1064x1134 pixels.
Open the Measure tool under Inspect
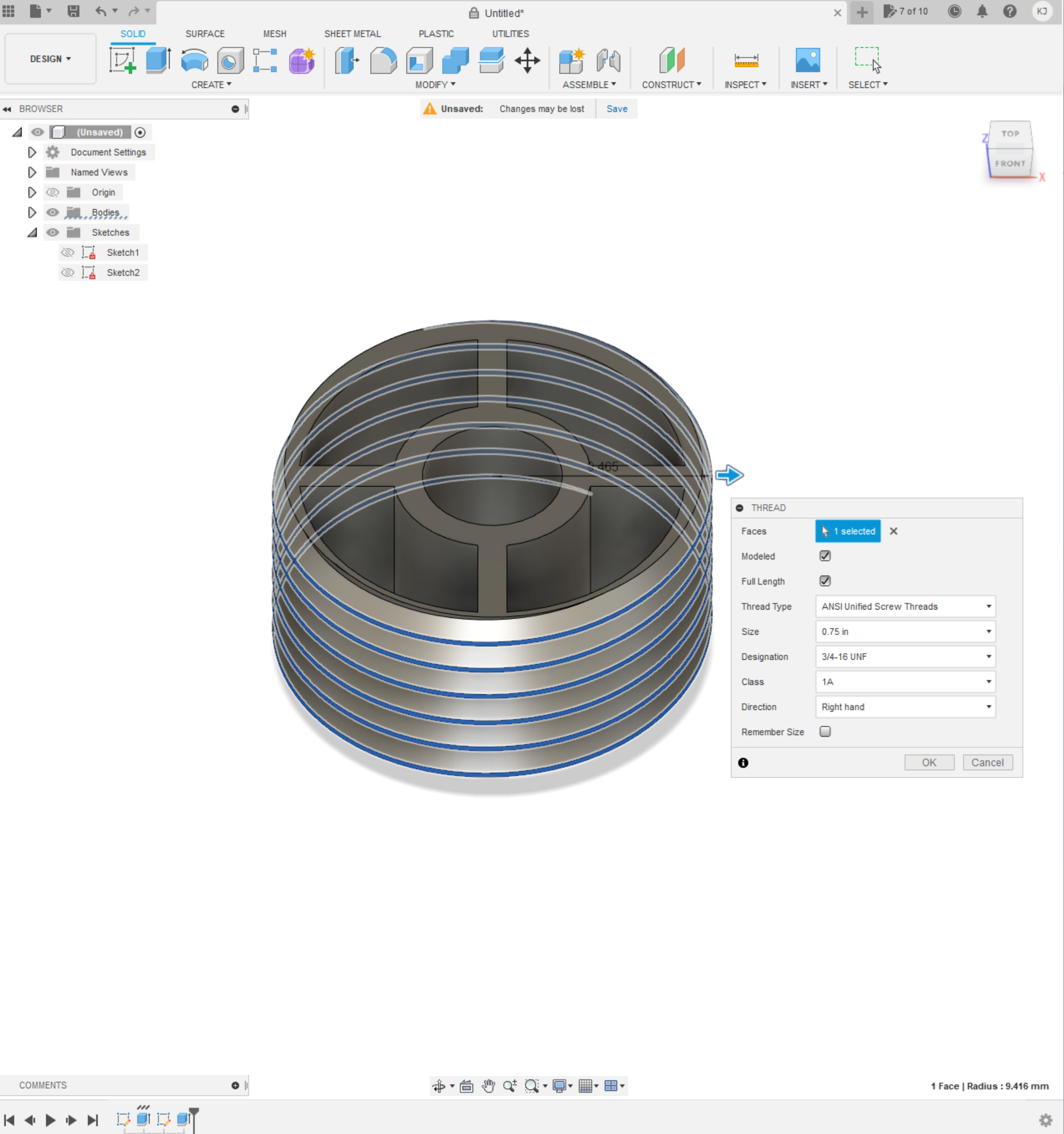[x=746, y=60]
